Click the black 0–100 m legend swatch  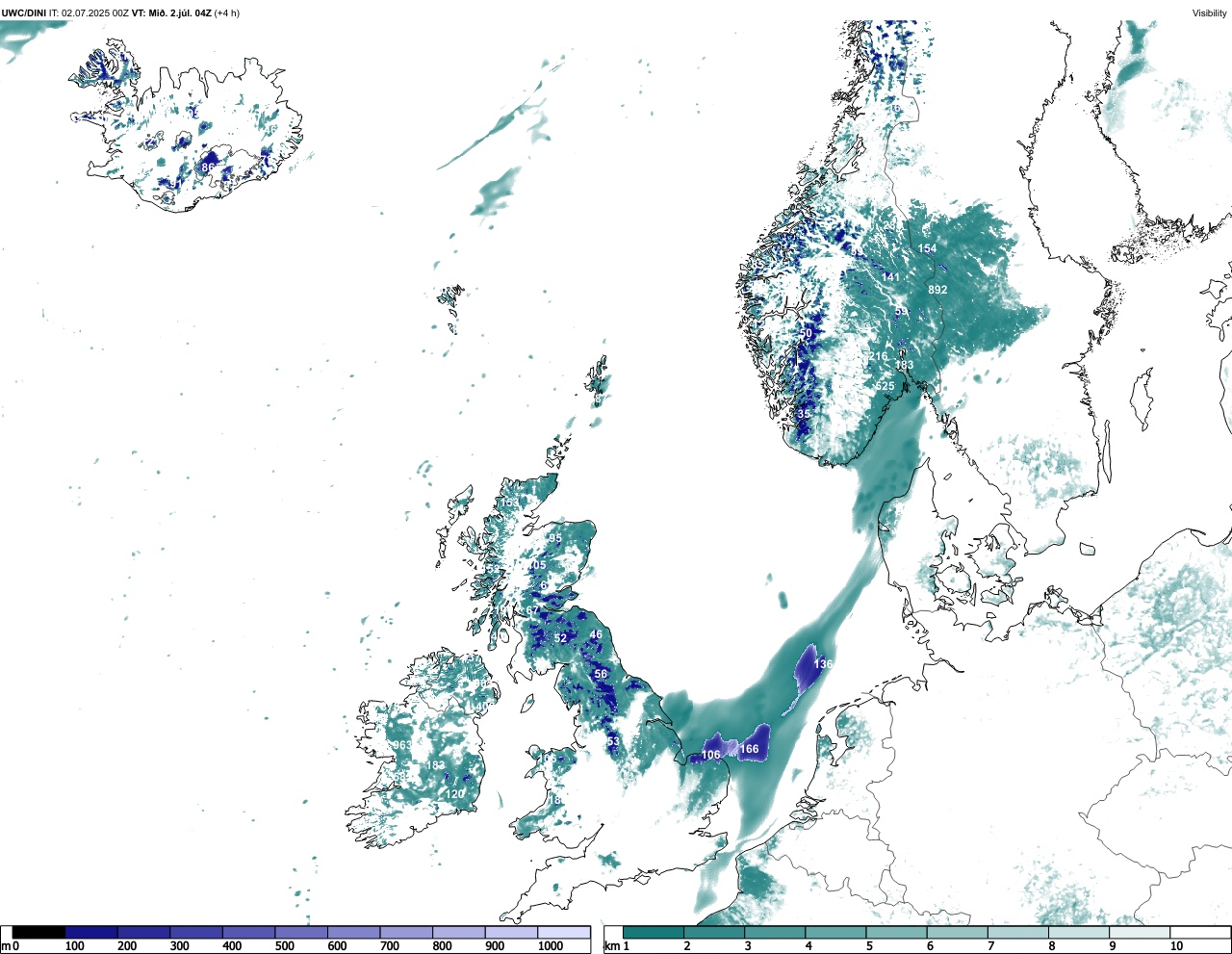click(38, 932)
